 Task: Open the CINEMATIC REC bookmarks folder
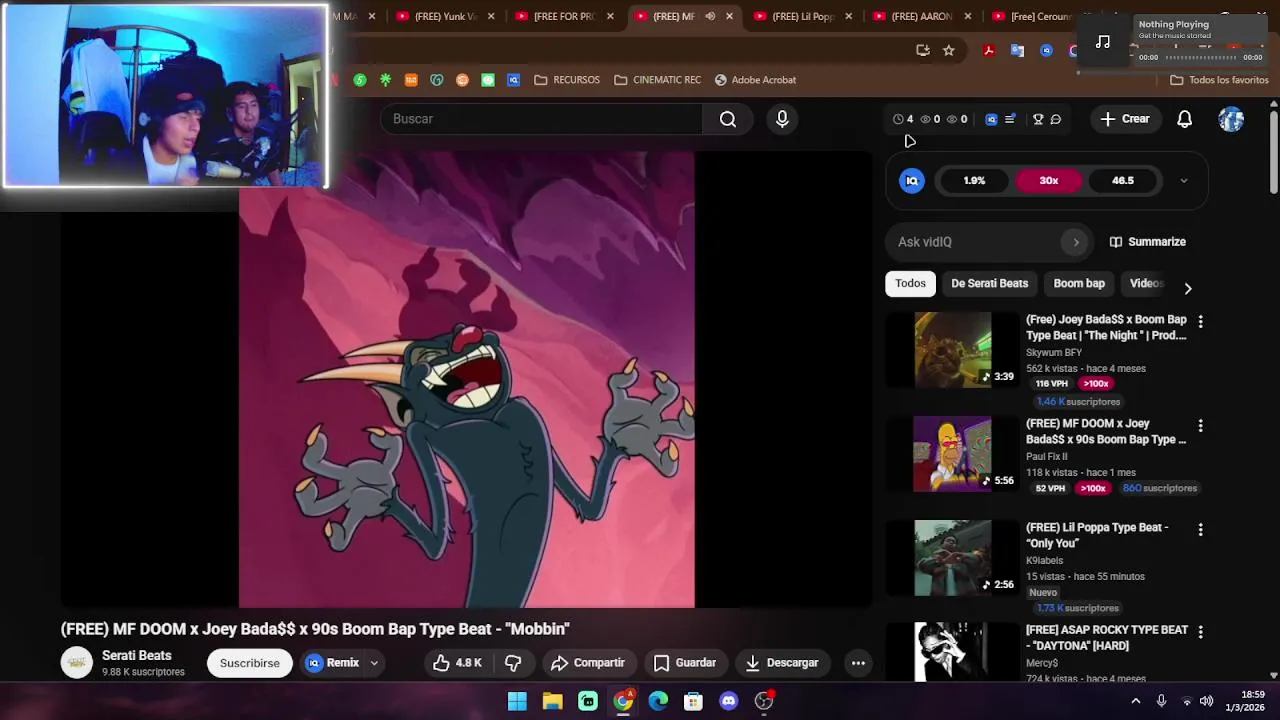(657, 80)
